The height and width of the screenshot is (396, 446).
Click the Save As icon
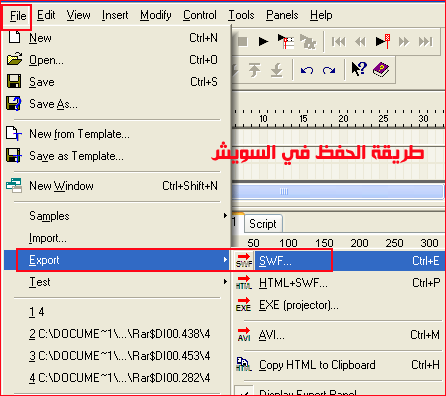coord(14,103)
